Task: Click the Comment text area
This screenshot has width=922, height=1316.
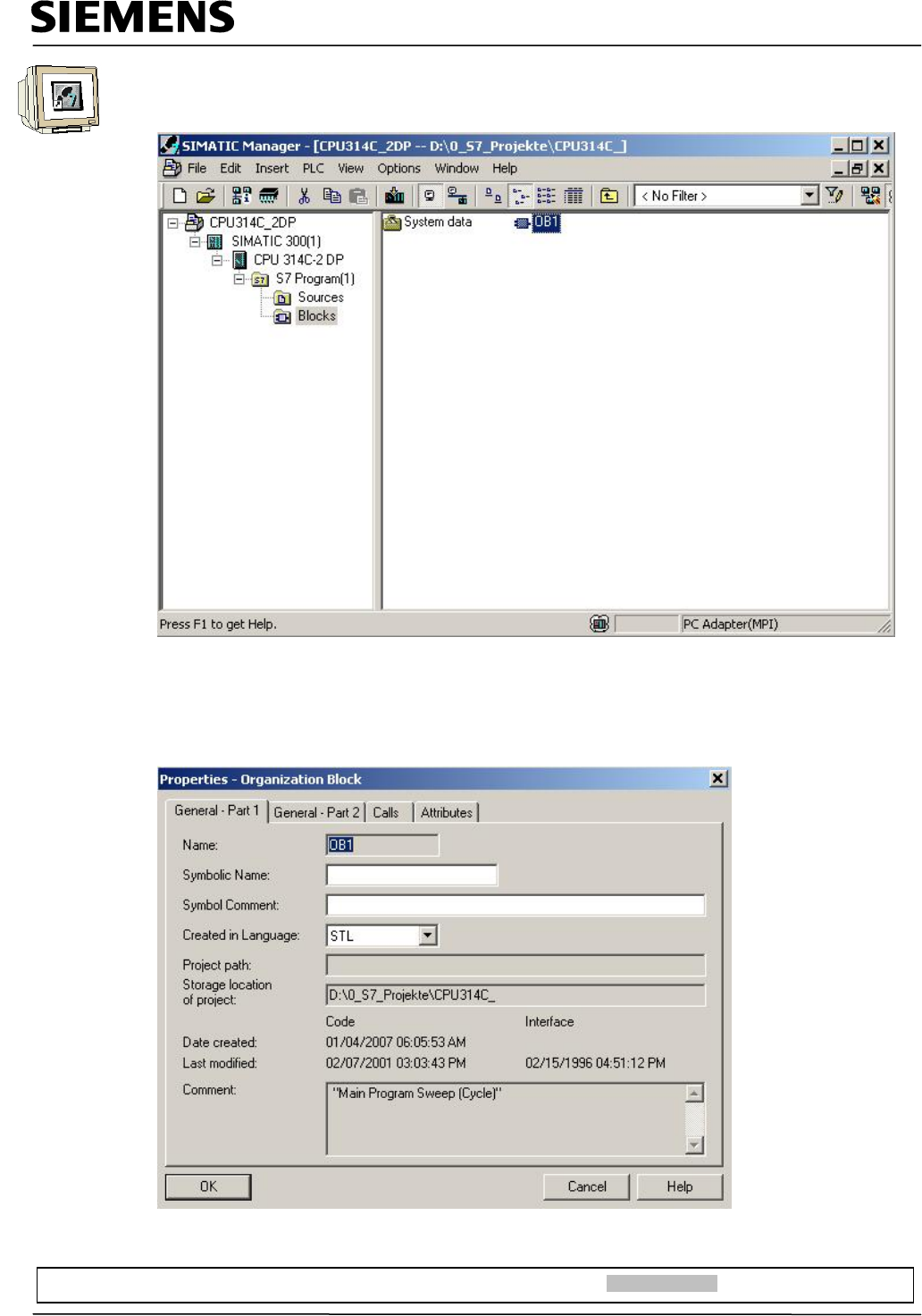Action: (x=506, y=1119)
